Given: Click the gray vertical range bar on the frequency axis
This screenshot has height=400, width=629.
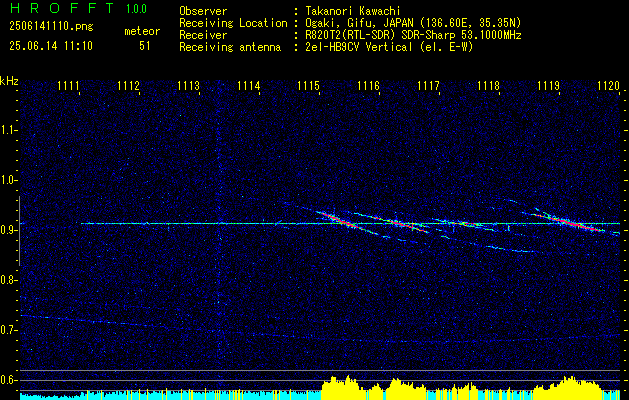Looking at the screenshot, I should 19,231.
